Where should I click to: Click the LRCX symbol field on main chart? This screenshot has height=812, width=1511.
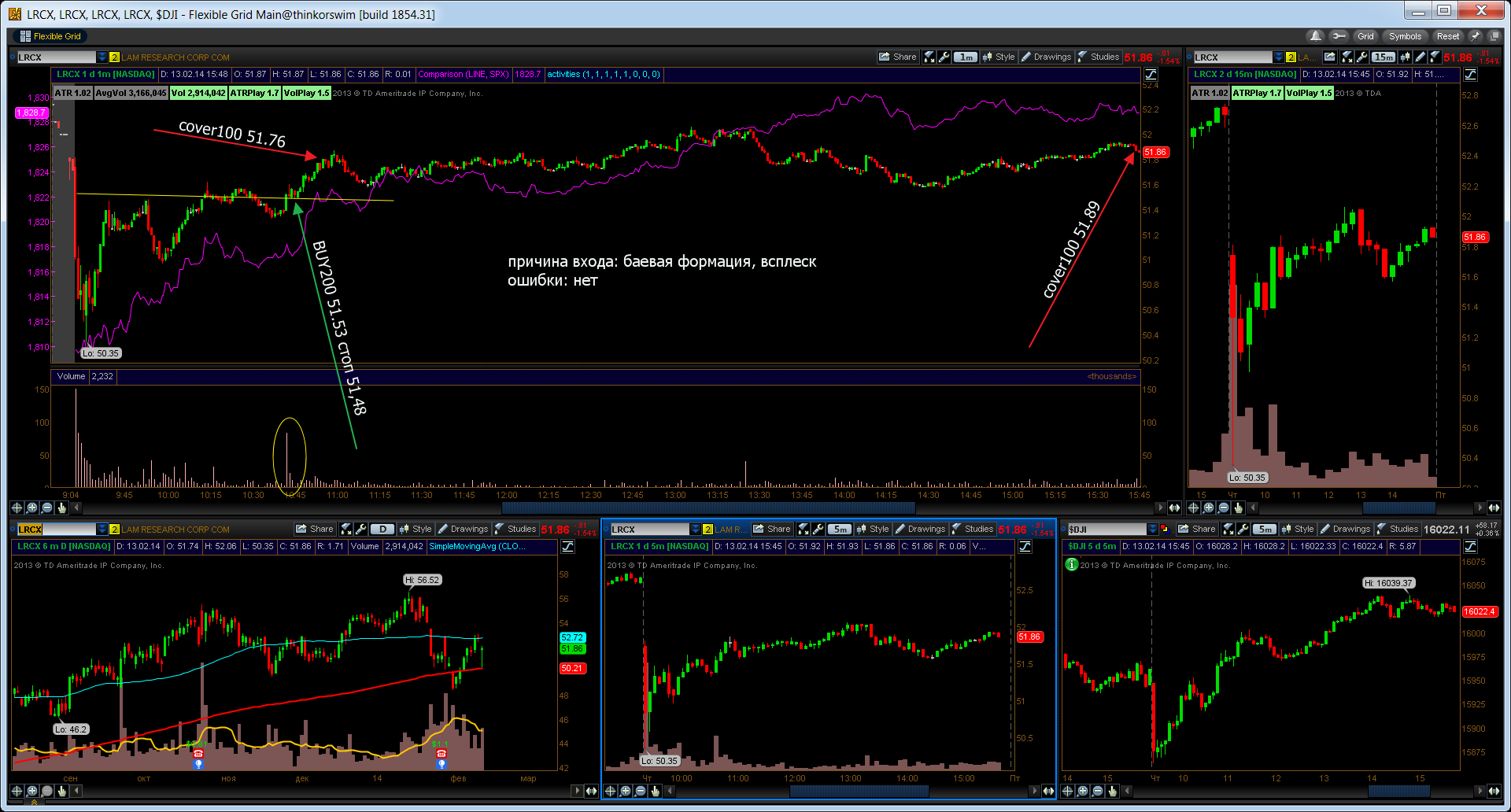(x=56, y=57)
